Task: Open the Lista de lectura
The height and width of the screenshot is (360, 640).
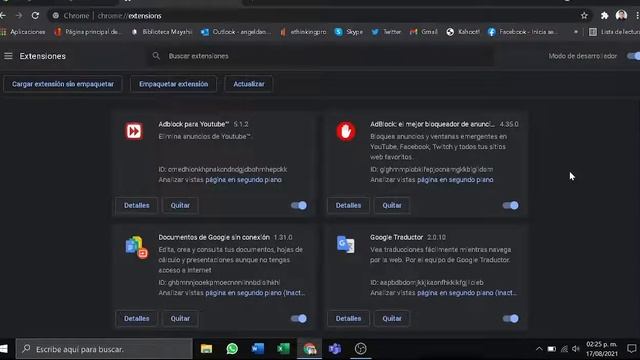Action: pos(614,32)
